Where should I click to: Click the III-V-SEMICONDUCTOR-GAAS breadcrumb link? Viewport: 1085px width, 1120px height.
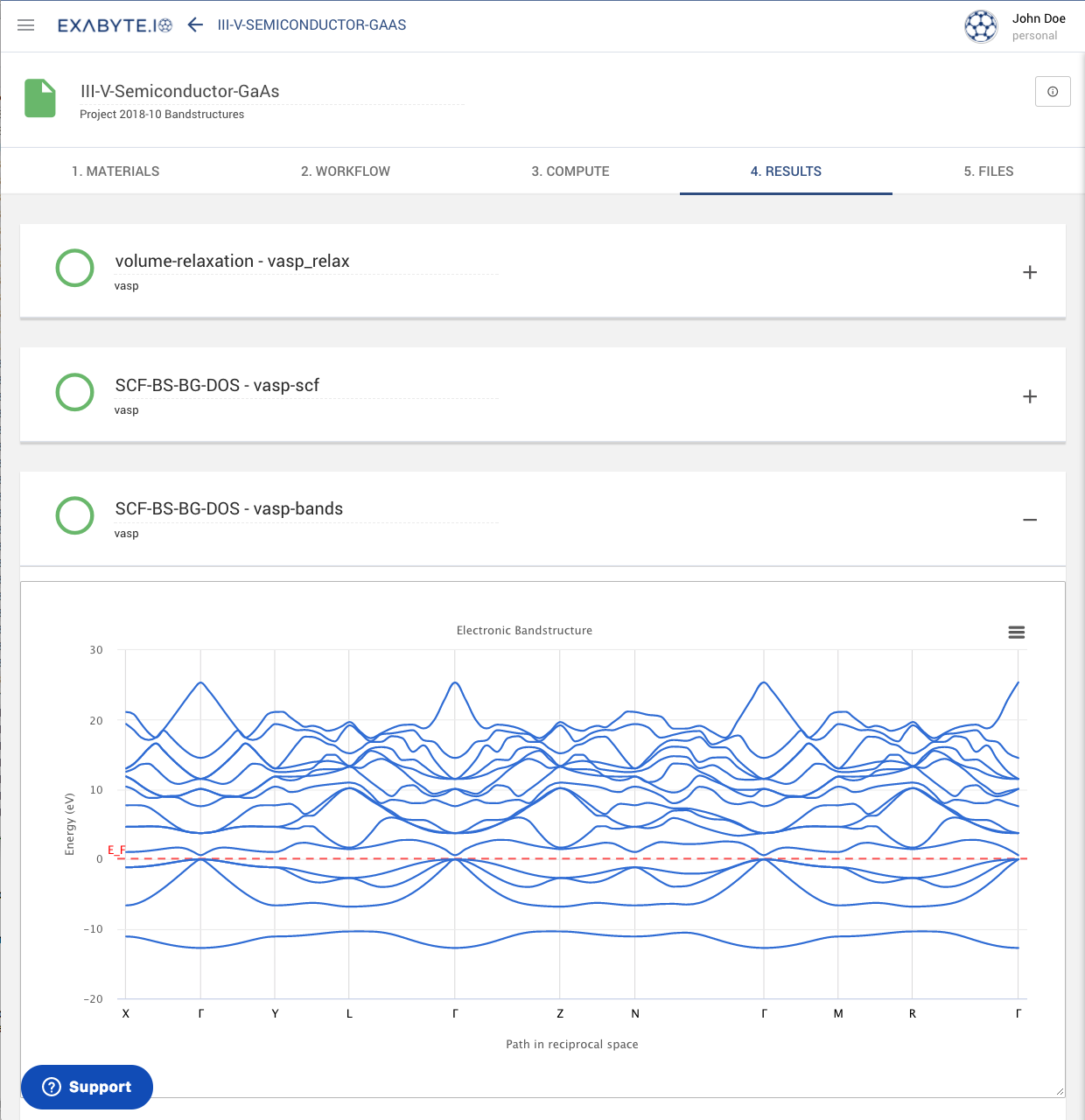click(311, 25)
